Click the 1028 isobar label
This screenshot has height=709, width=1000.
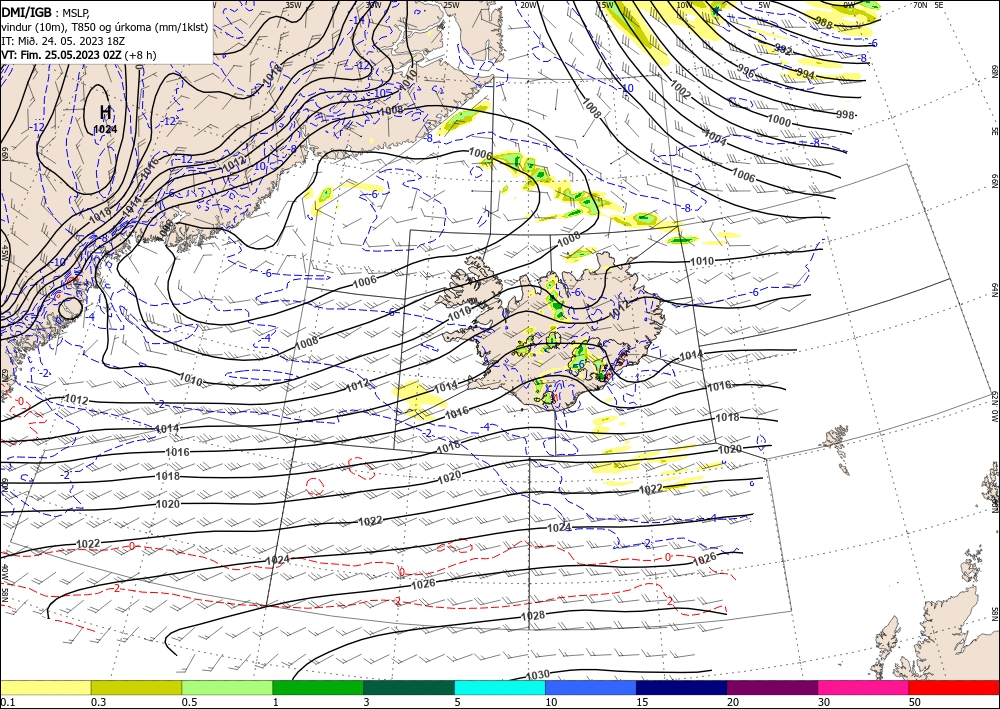pos(533,615)
